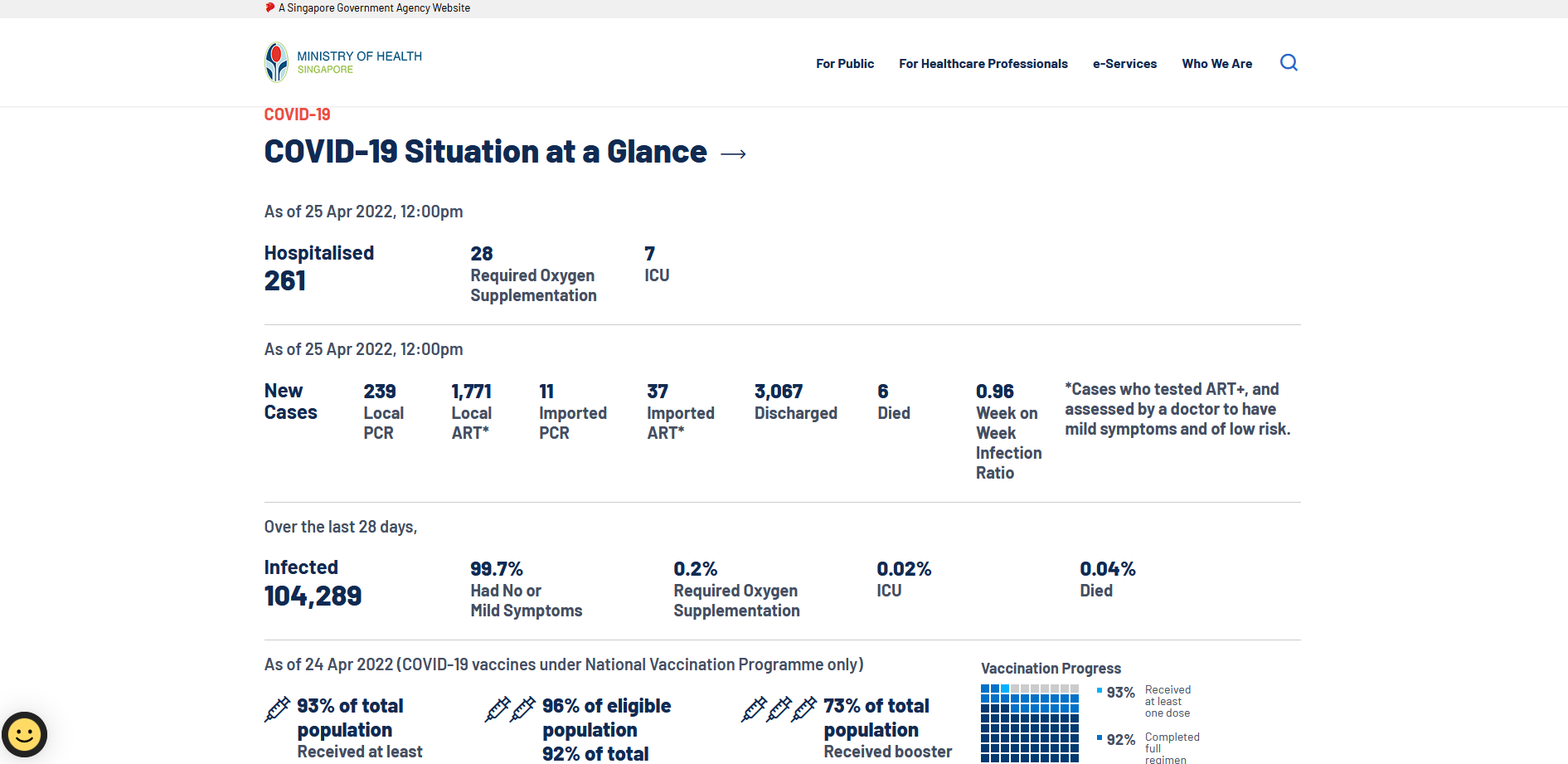
Task: Click A Singapore Government Agency Website text
Action: click(x=374, y=7)
